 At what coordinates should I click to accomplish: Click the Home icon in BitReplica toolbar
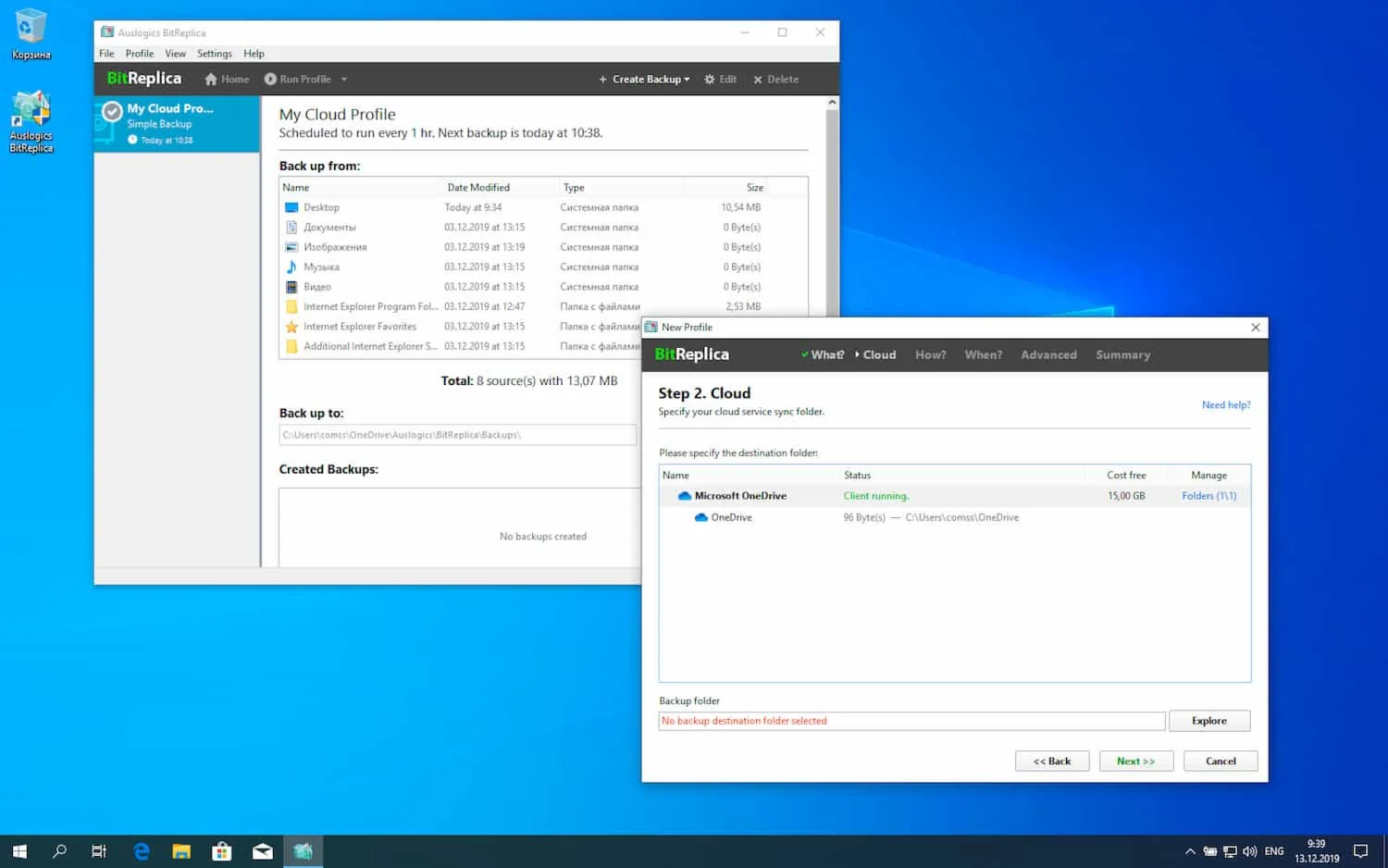point(211,80)
